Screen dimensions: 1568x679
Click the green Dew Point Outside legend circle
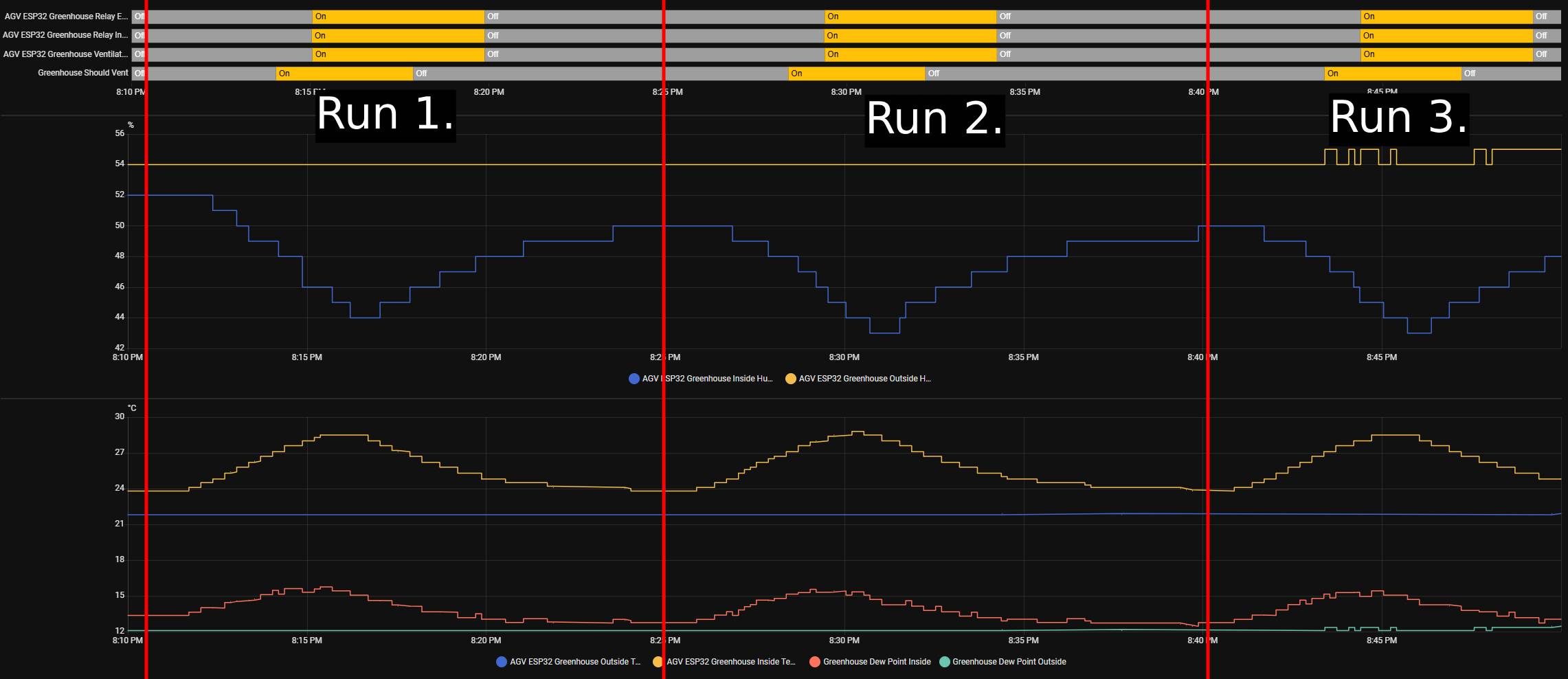click(944, 662)
